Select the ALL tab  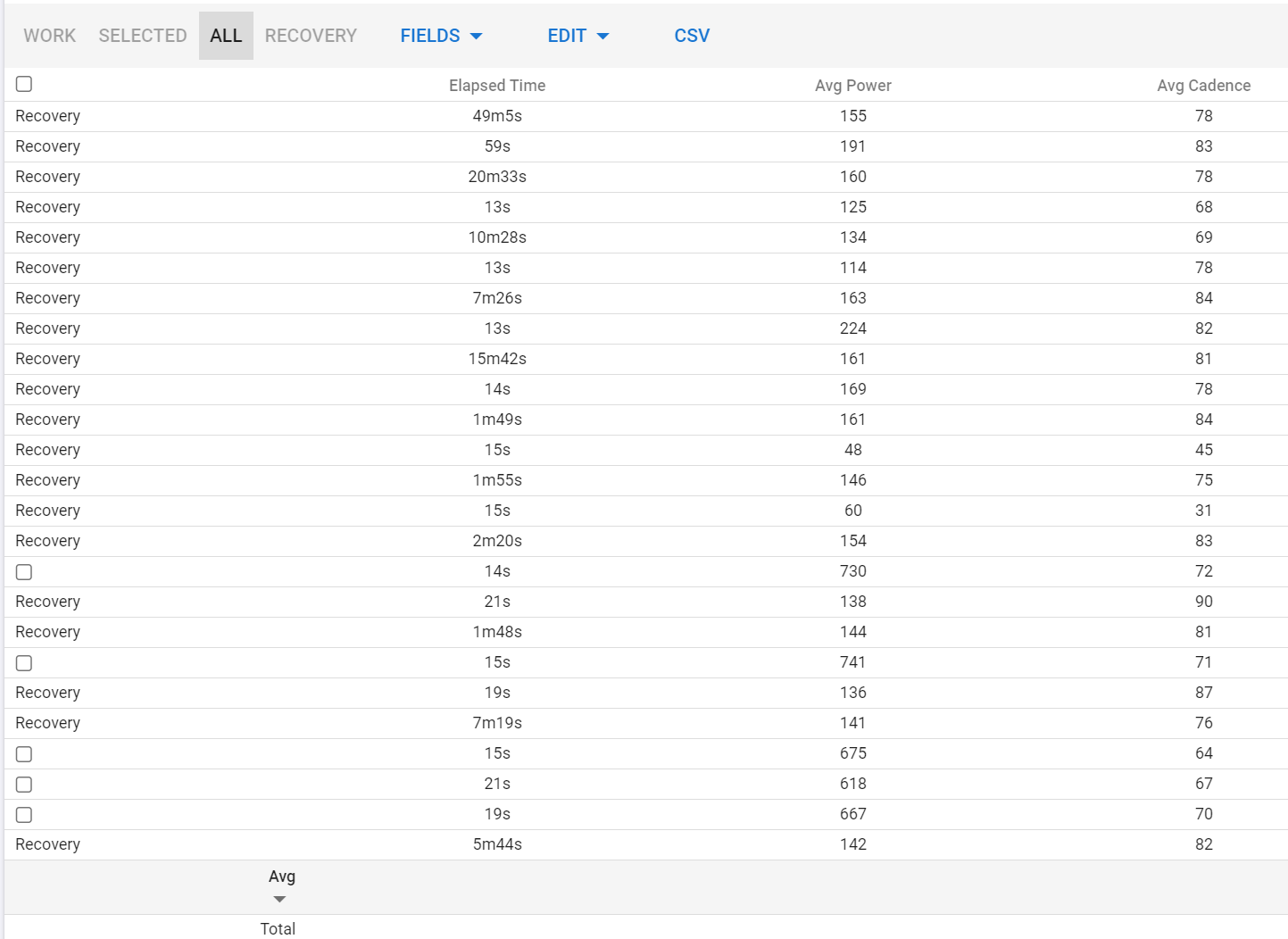coord(226,36)
